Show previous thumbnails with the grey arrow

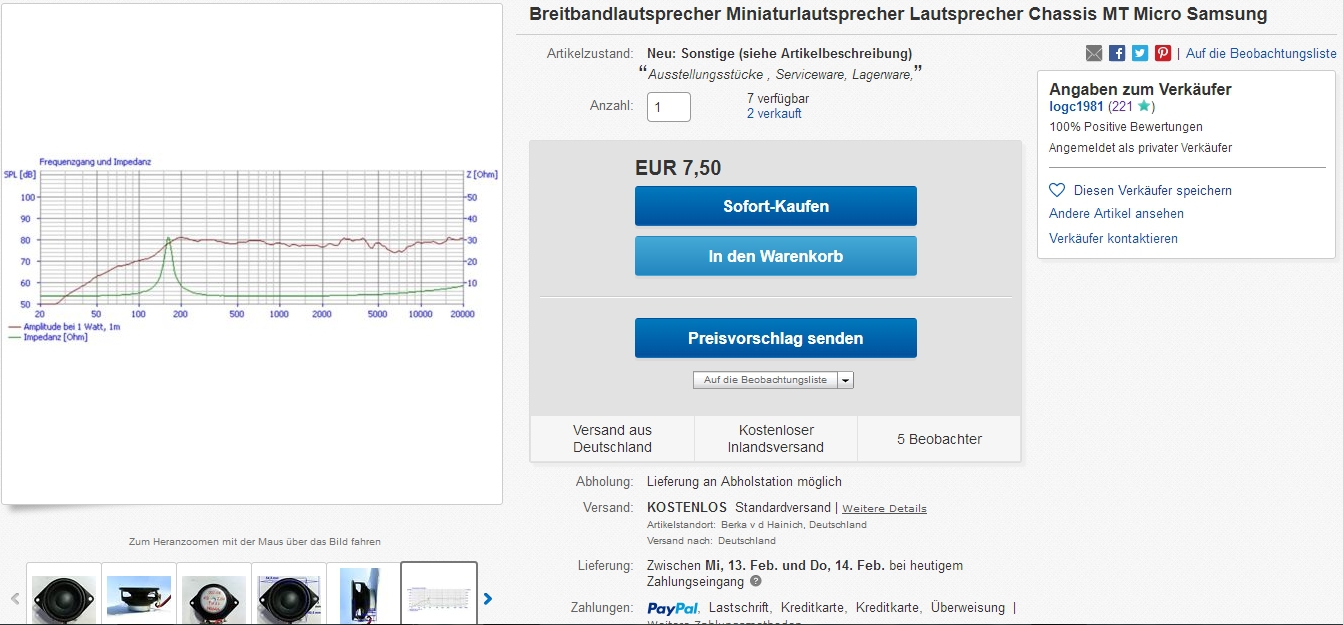[x=15, y=599]
